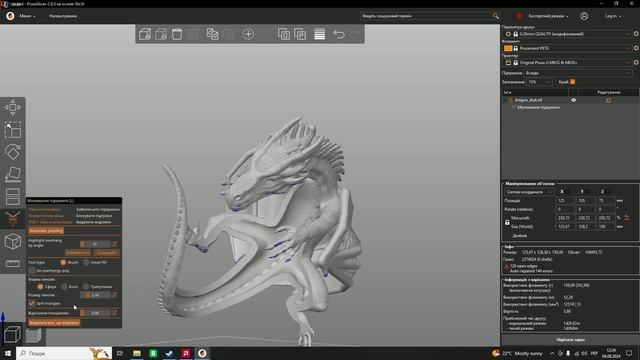This screenshot has height=360, width=640.
Task: Click the Block button under highlight overhang
Action: click(107, 253)
